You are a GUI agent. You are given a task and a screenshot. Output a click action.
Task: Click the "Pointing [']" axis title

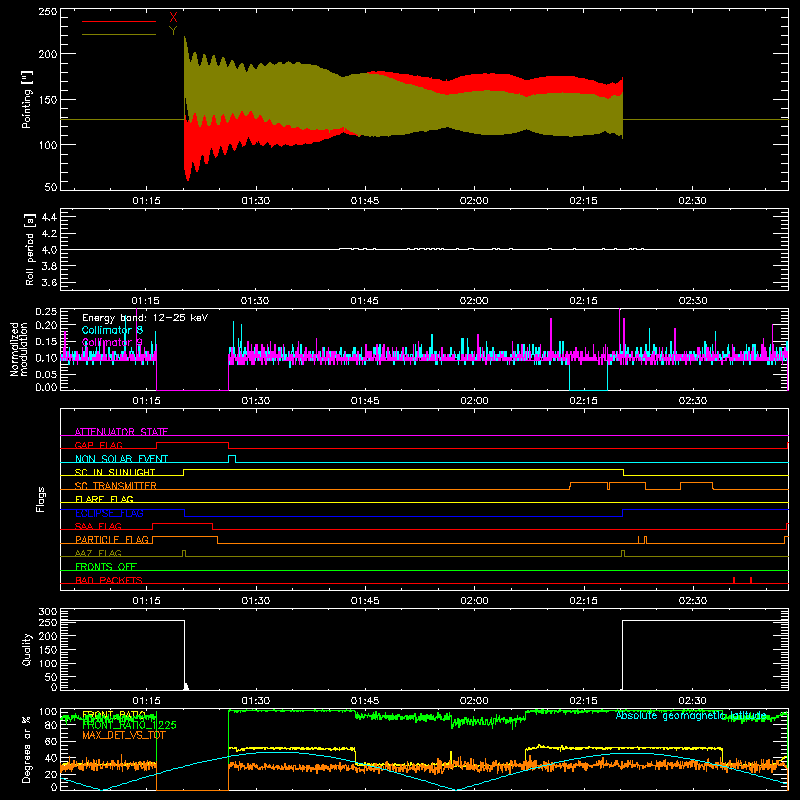pos(27,99)
